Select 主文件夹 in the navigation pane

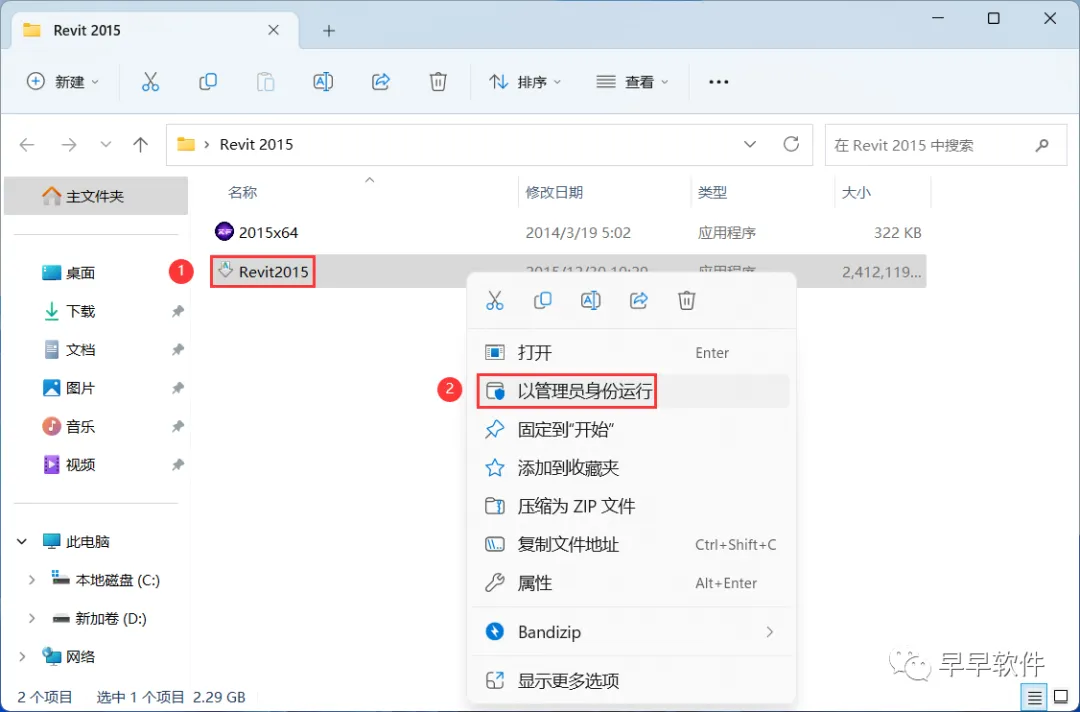(96, 196)
